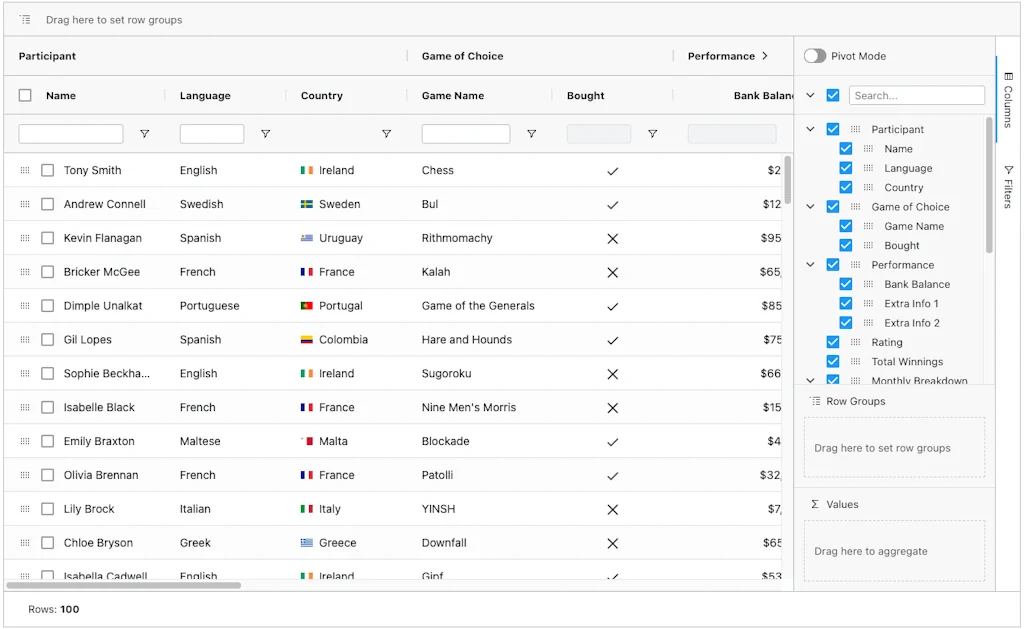
Task: Click the drag handle beside Rating column item
Action: coord(855,343)
